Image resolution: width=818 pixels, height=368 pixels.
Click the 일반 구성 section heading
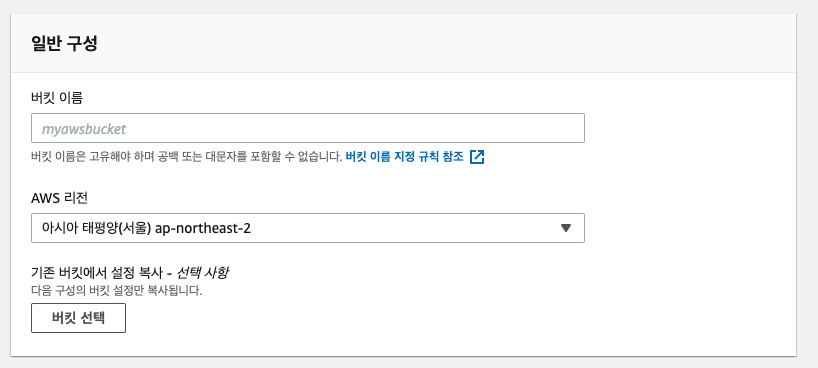(x=64, y=44)
